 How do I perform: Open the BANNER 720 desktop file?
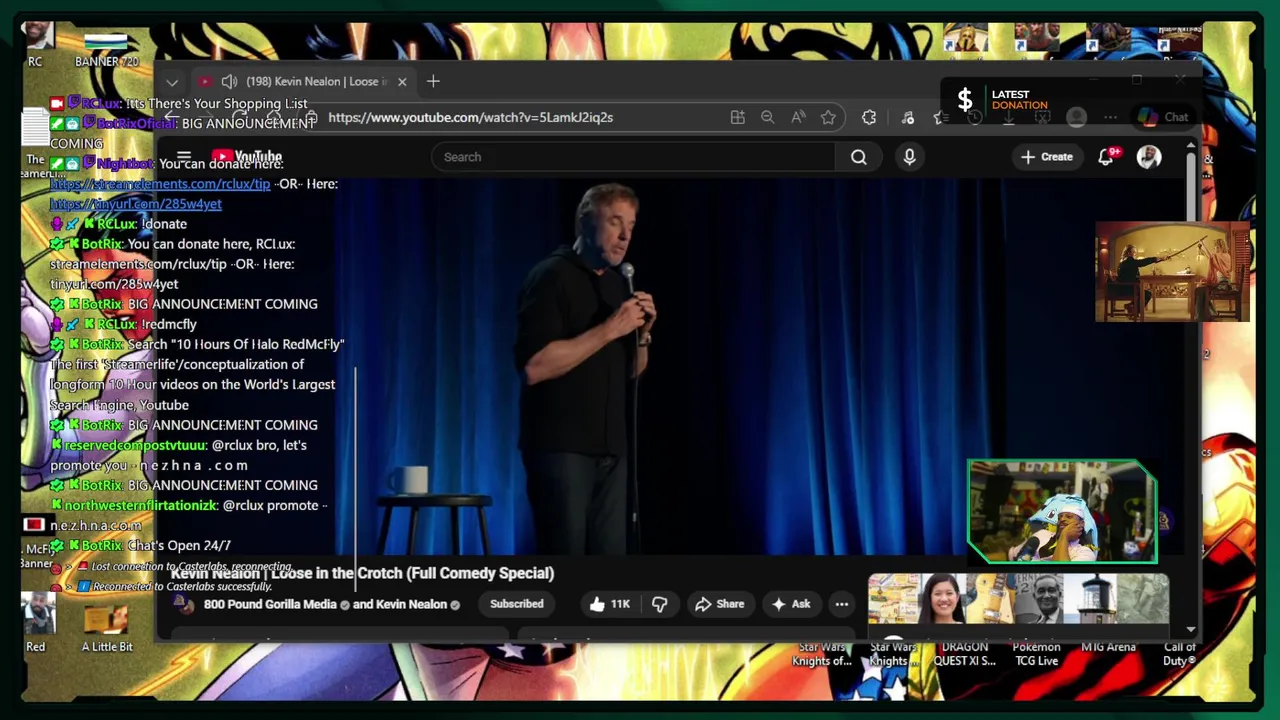[107, 50]
